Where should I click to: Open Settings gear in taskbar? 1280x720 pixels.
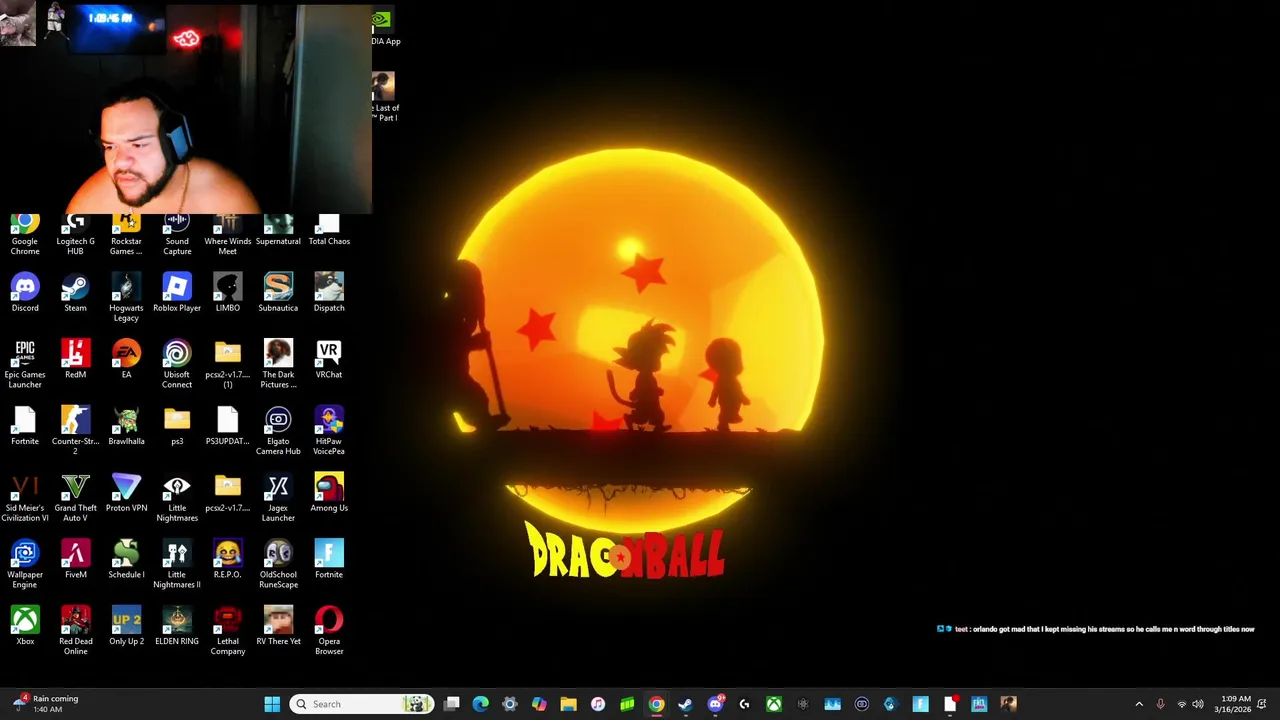coord(510,704)
